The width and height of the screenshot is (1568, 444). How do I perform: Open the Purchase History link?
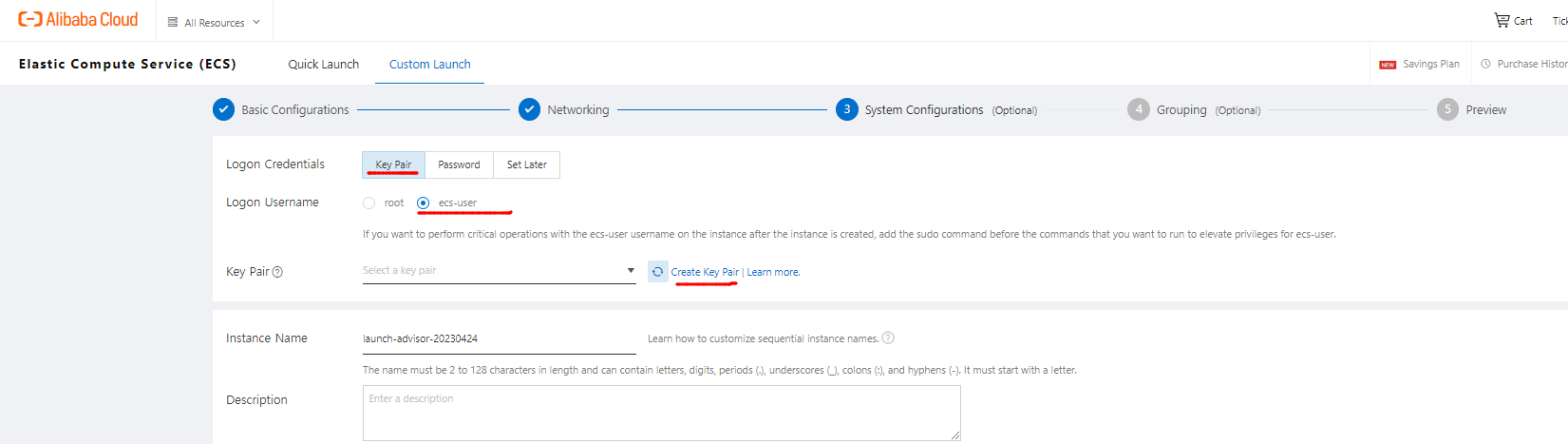pos(1532,64)
